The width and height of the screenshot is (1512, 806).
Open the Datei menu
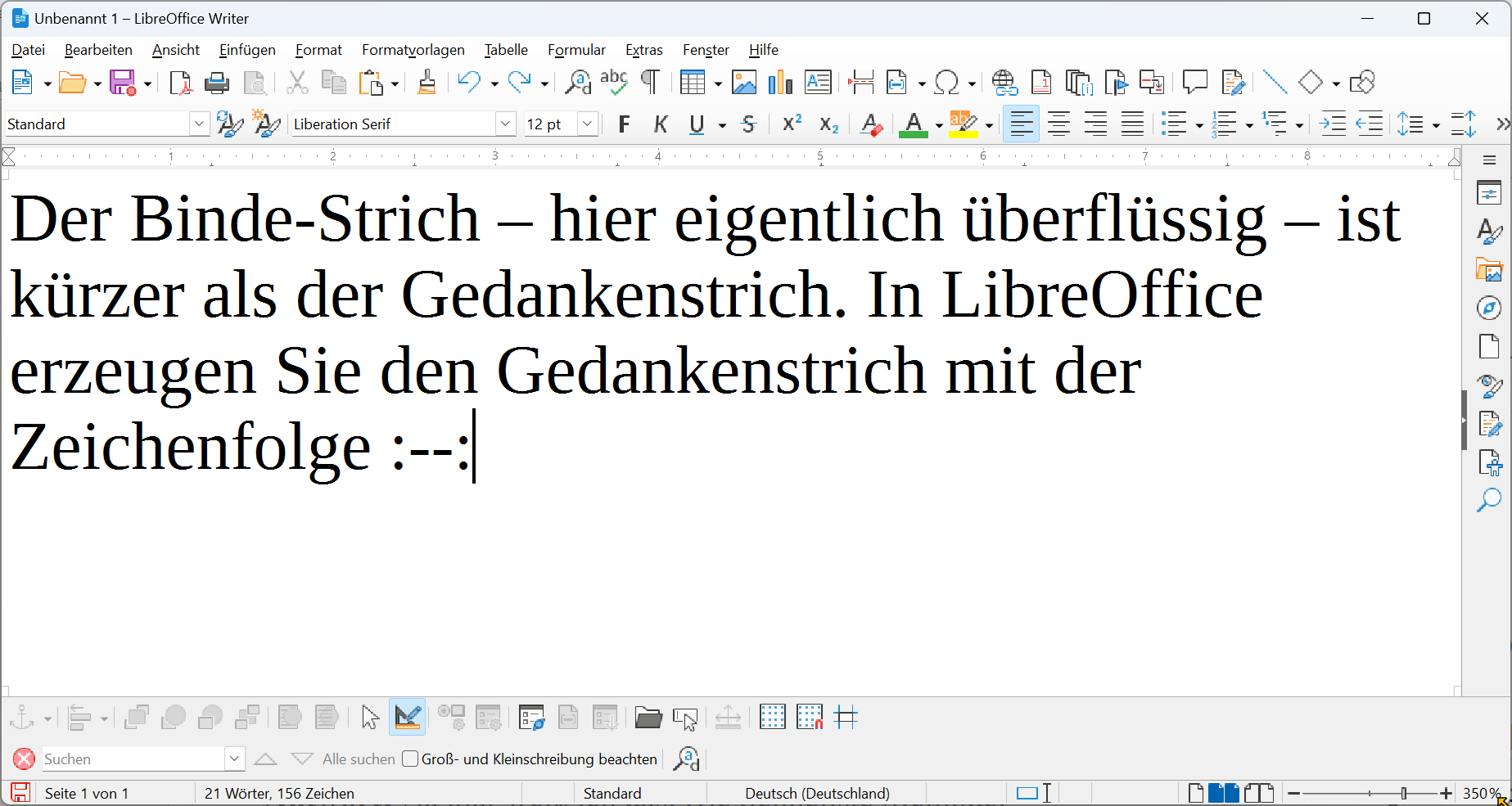(x=28, y=50)
